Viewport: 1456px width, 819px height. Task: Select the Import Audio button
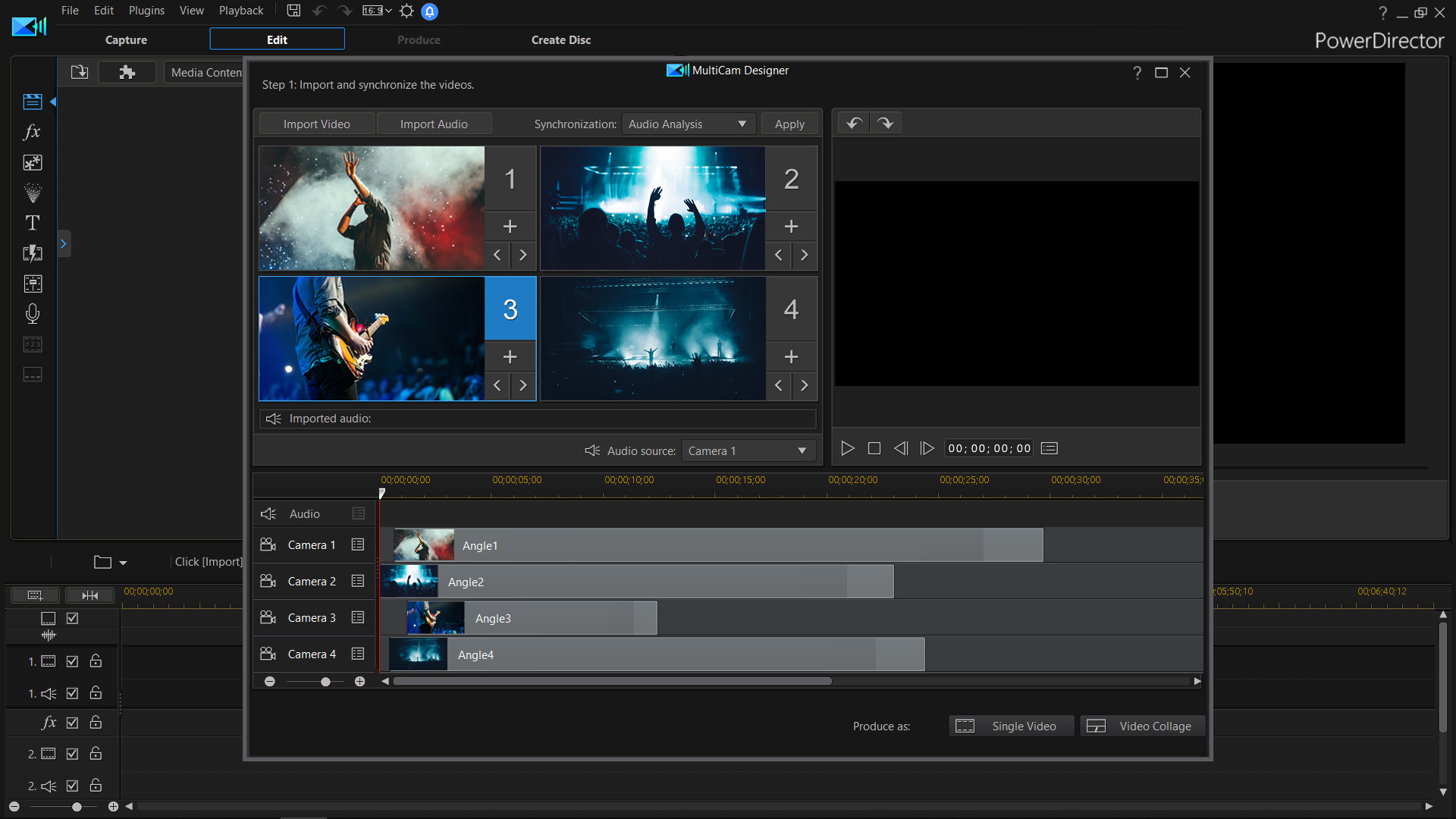434,124
